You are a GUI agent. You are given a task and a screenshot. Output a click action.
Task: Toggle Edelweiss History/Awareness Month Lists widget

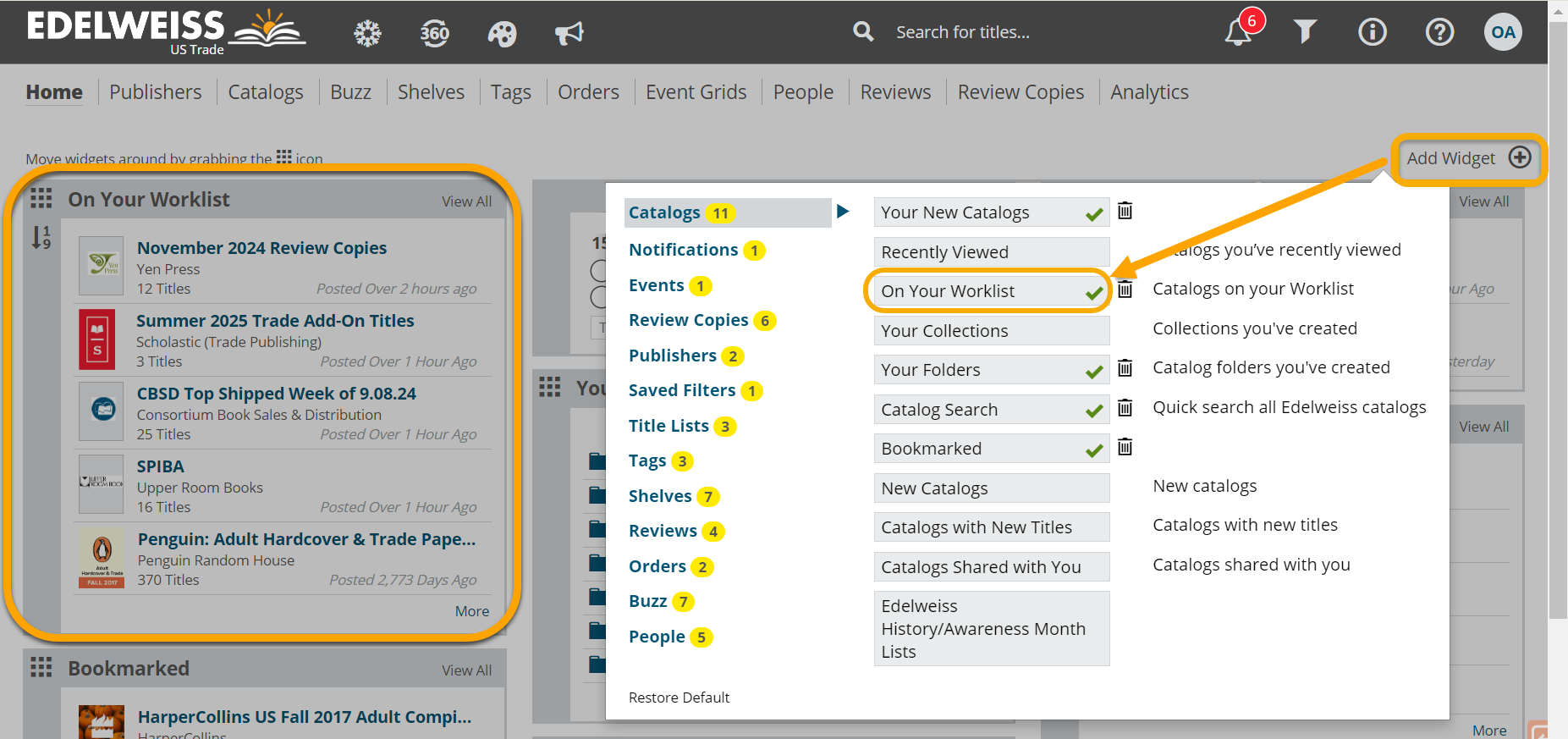coord(991,629)
